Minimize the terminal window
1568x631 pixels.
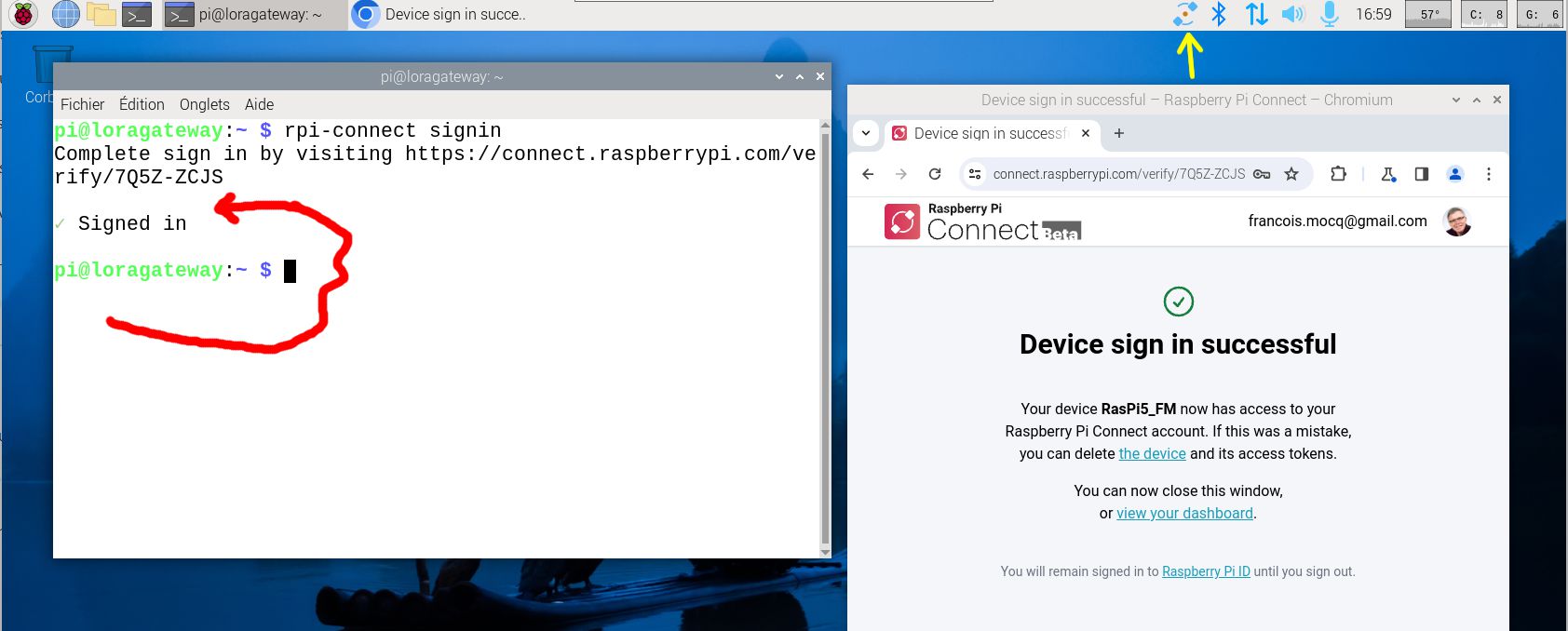tap(779, 76)
